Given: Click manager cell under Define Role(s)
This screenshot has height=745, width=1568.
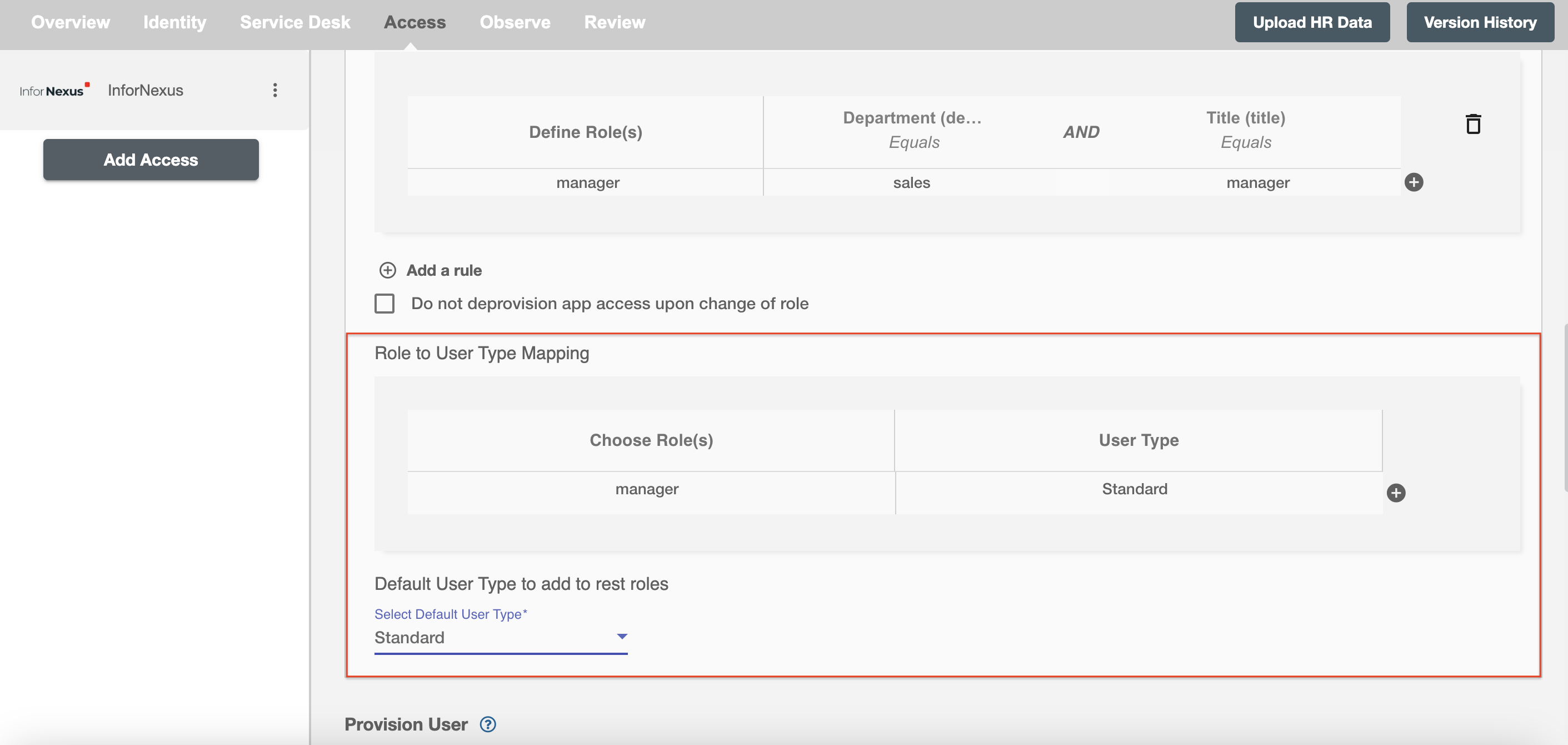Looking at the screenshot, I should point(585,182).
